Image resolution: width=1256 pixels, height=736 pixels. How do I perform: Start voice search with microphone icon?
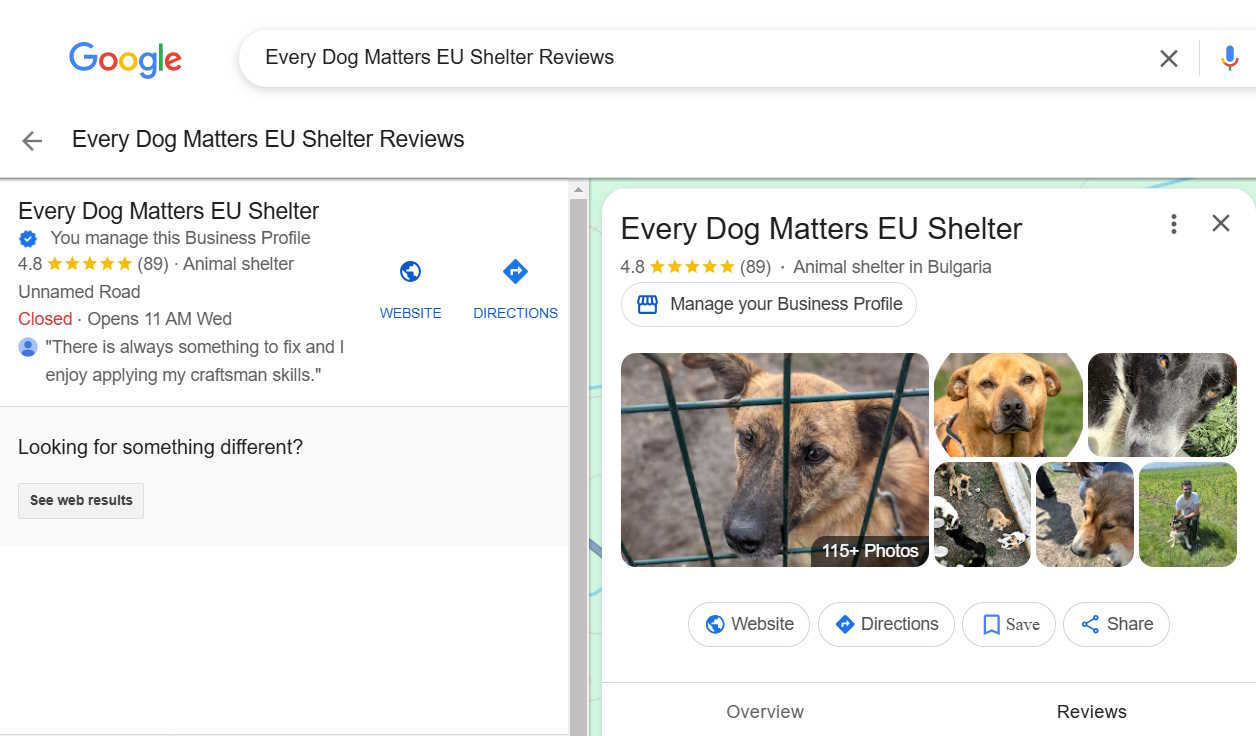point(1229,59)
